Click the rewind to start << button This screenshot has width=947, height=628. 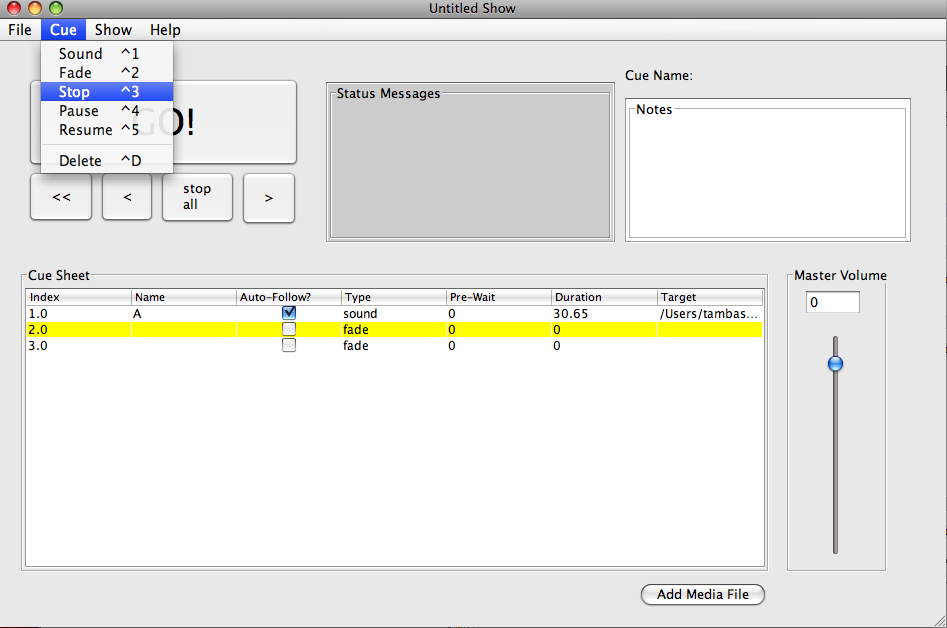click(x=61, y=197)
